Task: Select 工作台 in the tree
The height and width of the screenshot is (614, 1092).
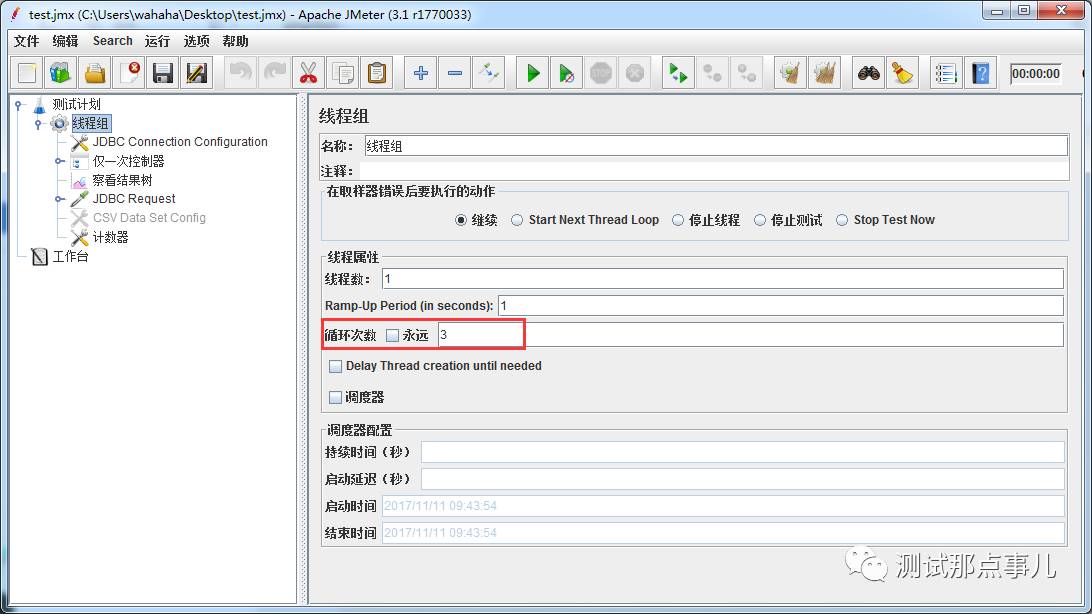Action: tap(70, 257)
